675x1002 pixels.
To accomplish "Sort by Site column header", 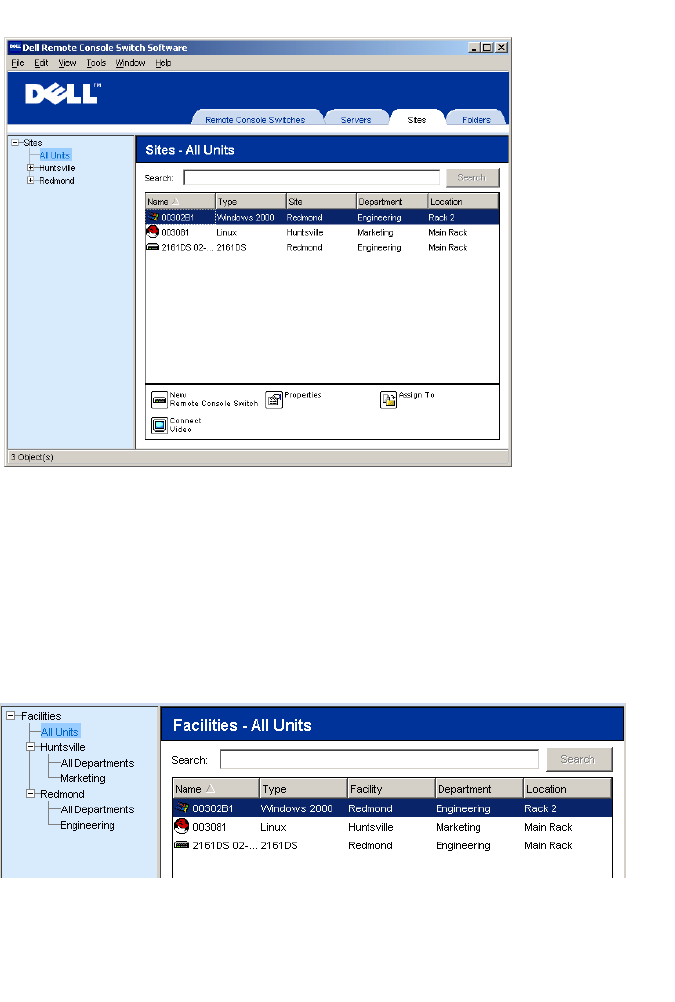I will (x=321, y=201).
